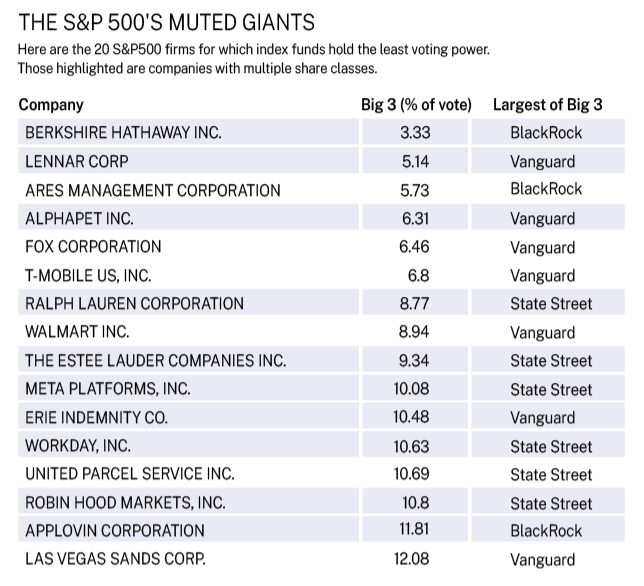
Task: Select Fox Corporation in the table
Action: (93, 247)
